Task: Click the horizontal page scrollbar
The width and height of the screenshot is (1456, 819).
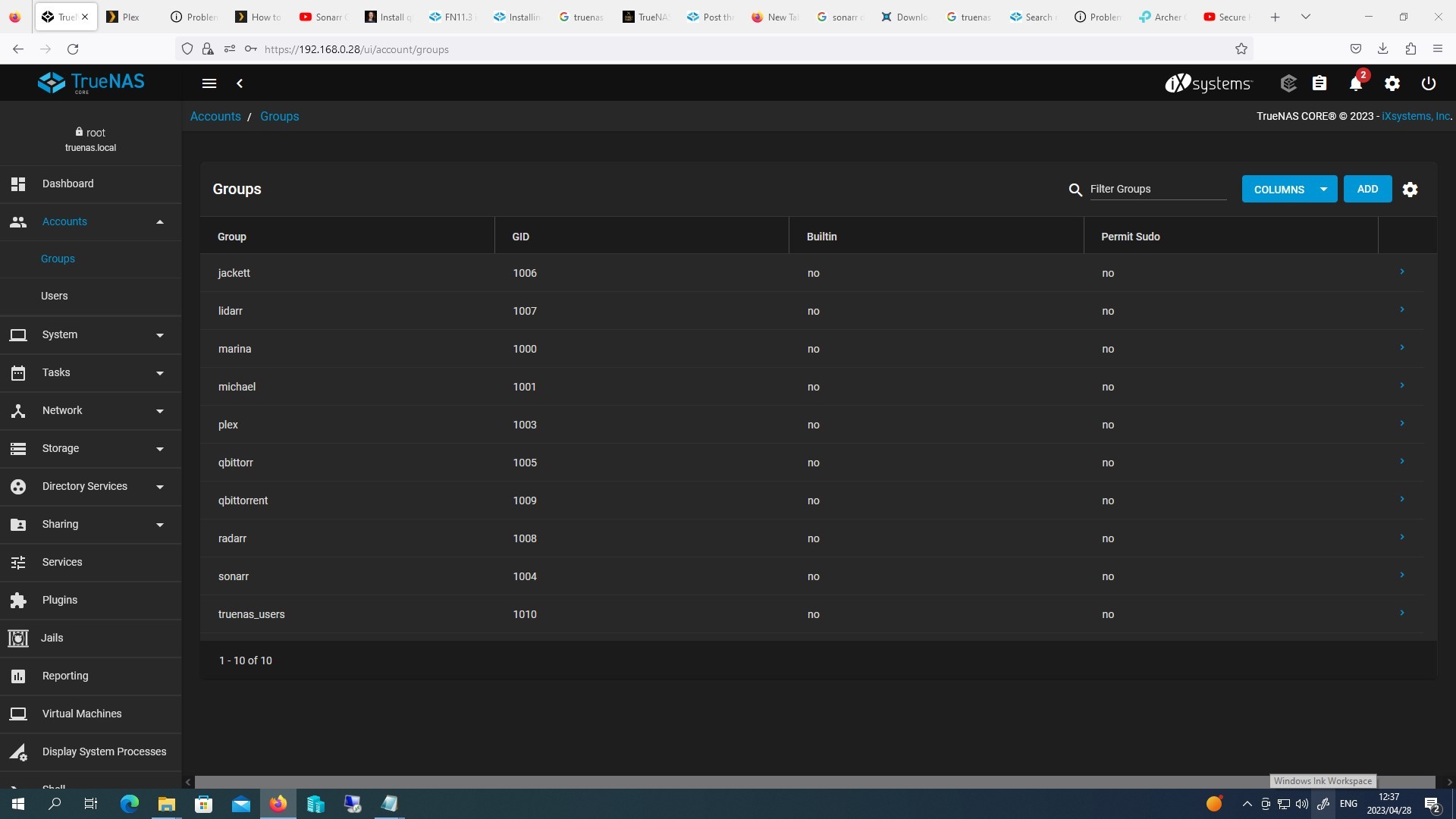Action: (815, 782)
